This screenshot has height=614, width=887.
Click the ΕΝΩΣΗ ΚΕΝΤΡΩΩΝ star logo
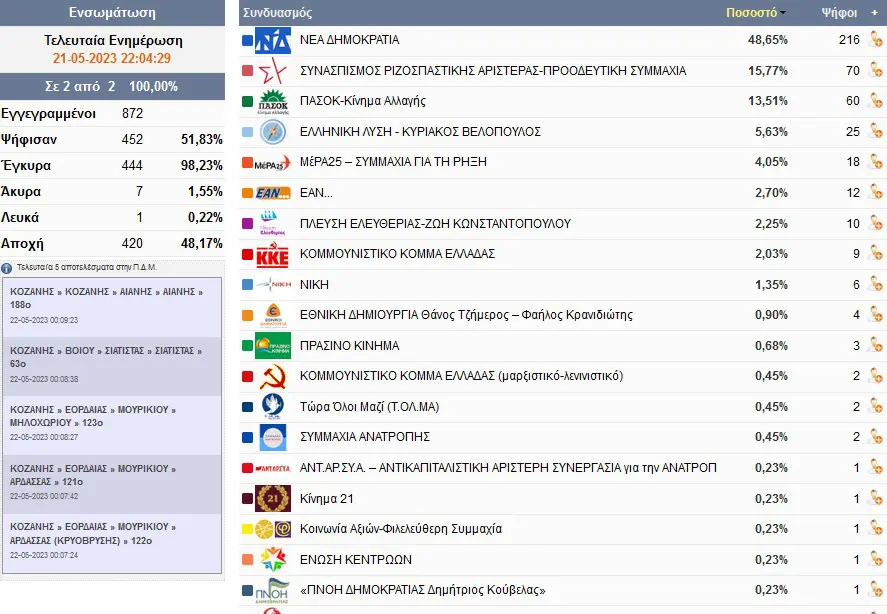[x=273, y=560]
